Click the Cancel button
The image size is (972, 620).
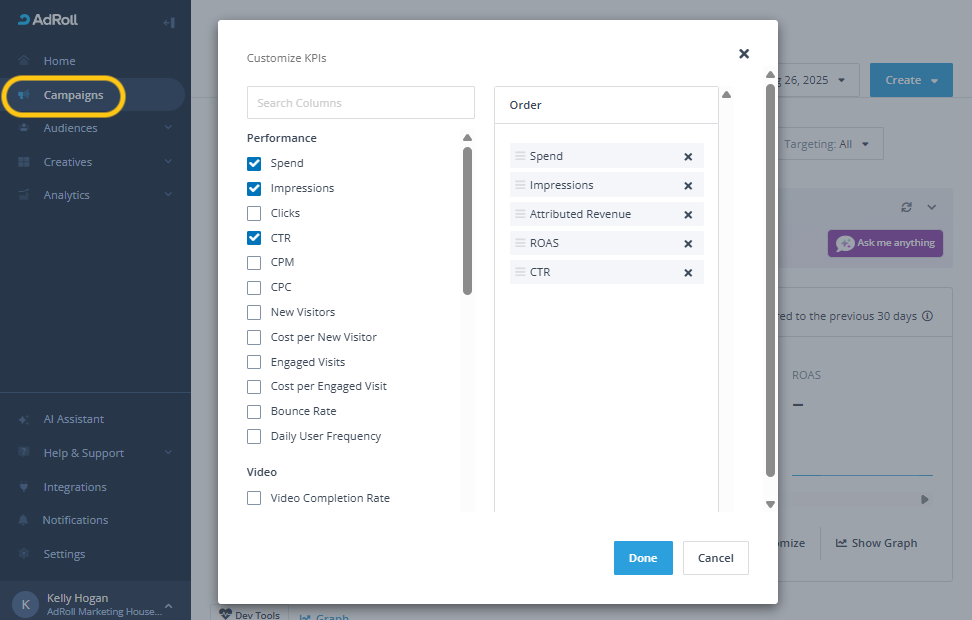[x=715, y=558]
